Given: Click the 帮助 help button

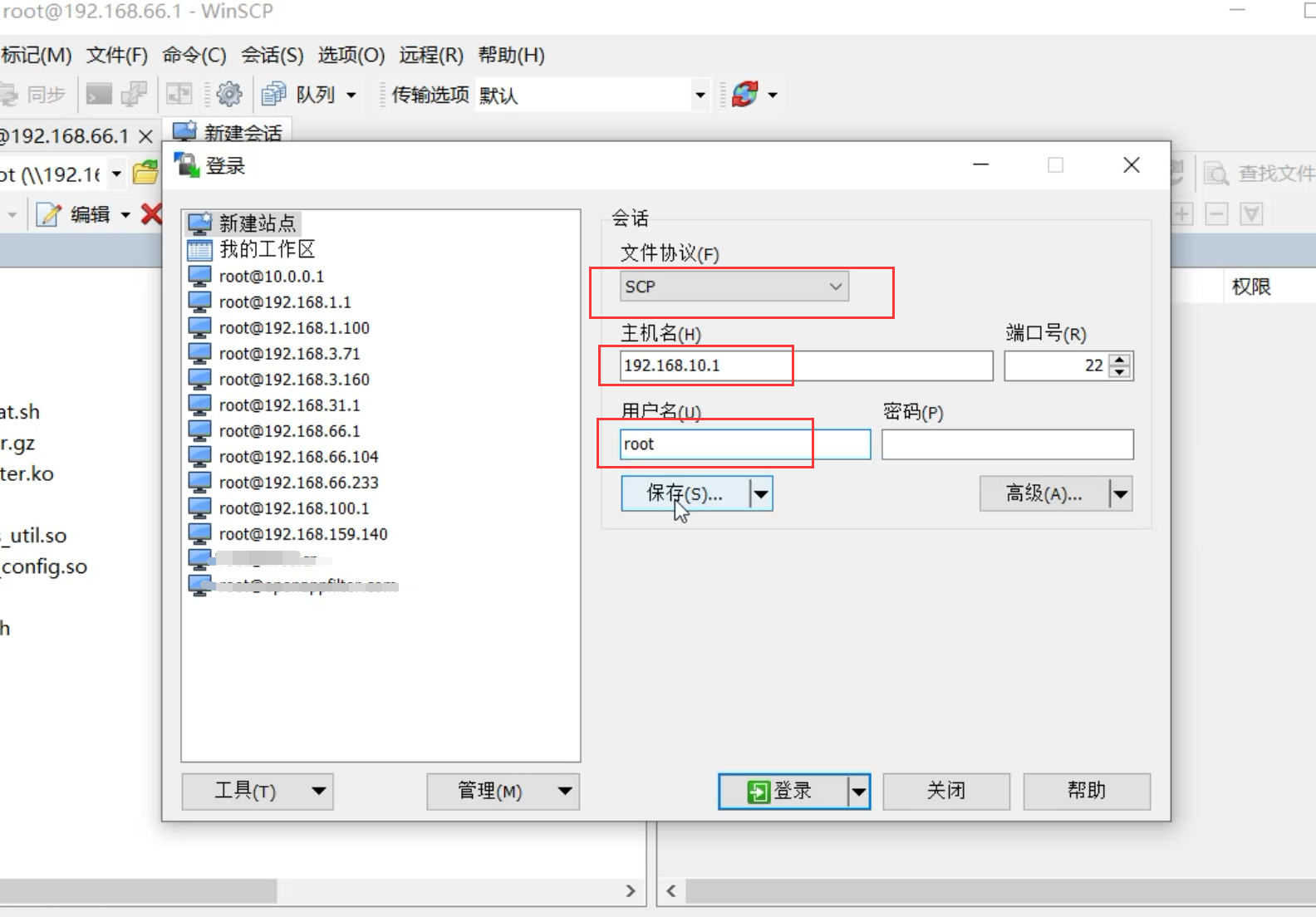Looking at the screenshot, I should coord(1087,791).
